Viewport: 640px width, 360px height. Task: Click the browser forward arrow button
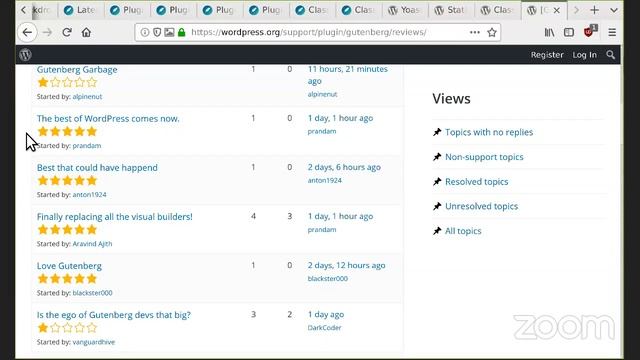[x=47, y=32]
